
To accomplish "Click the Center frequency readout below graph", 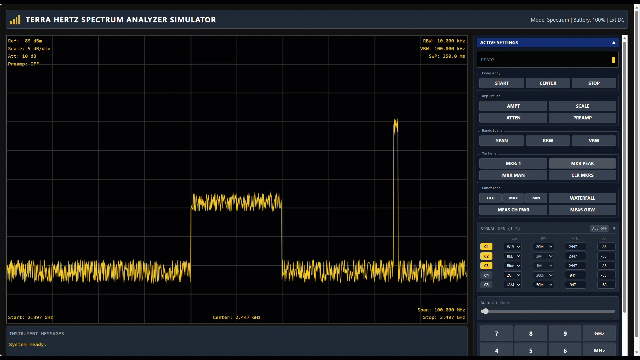I will click(236, 318).
